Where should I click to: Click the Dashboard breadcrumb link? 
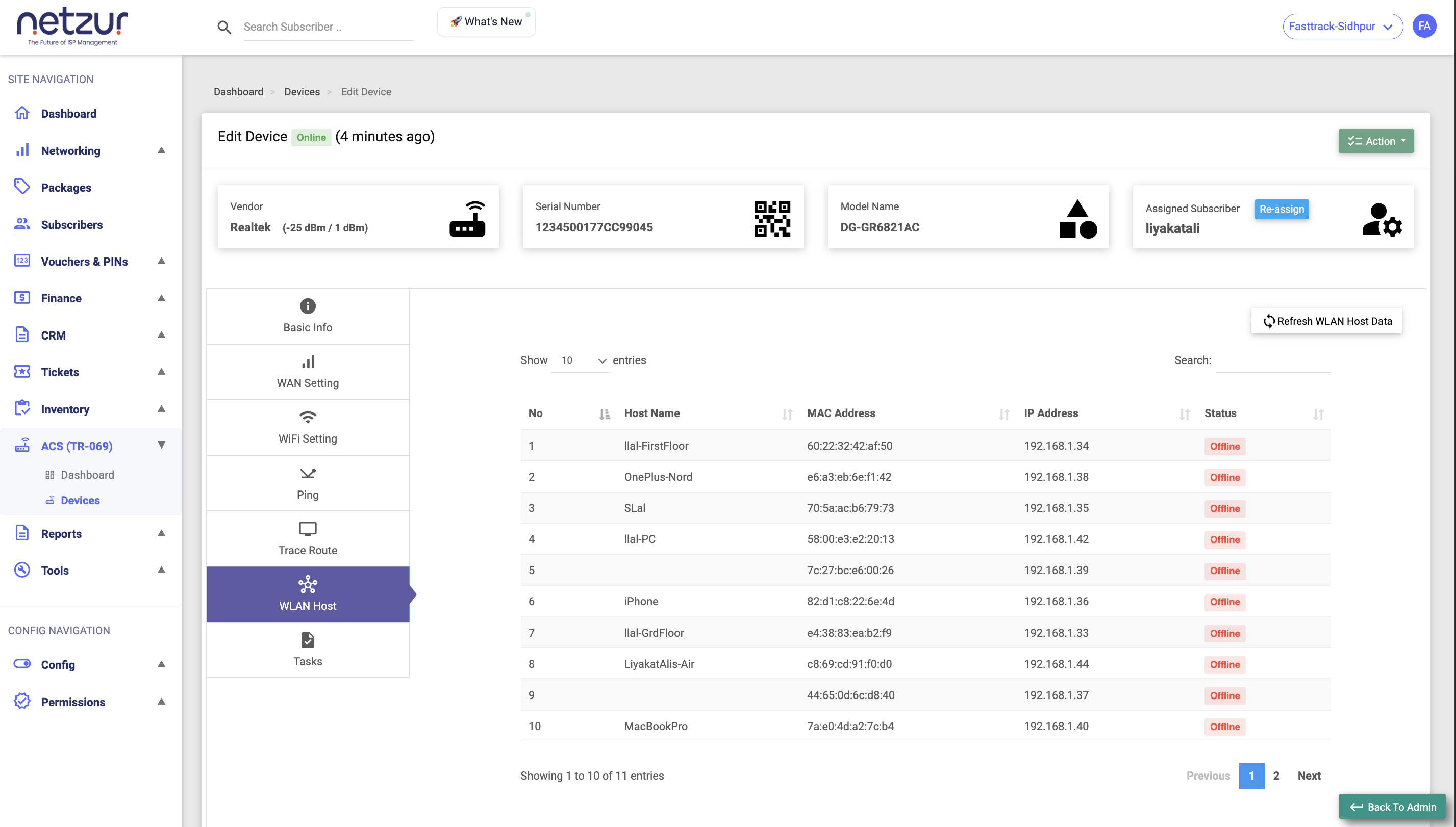pyautogui.click(x=238, y=91)
